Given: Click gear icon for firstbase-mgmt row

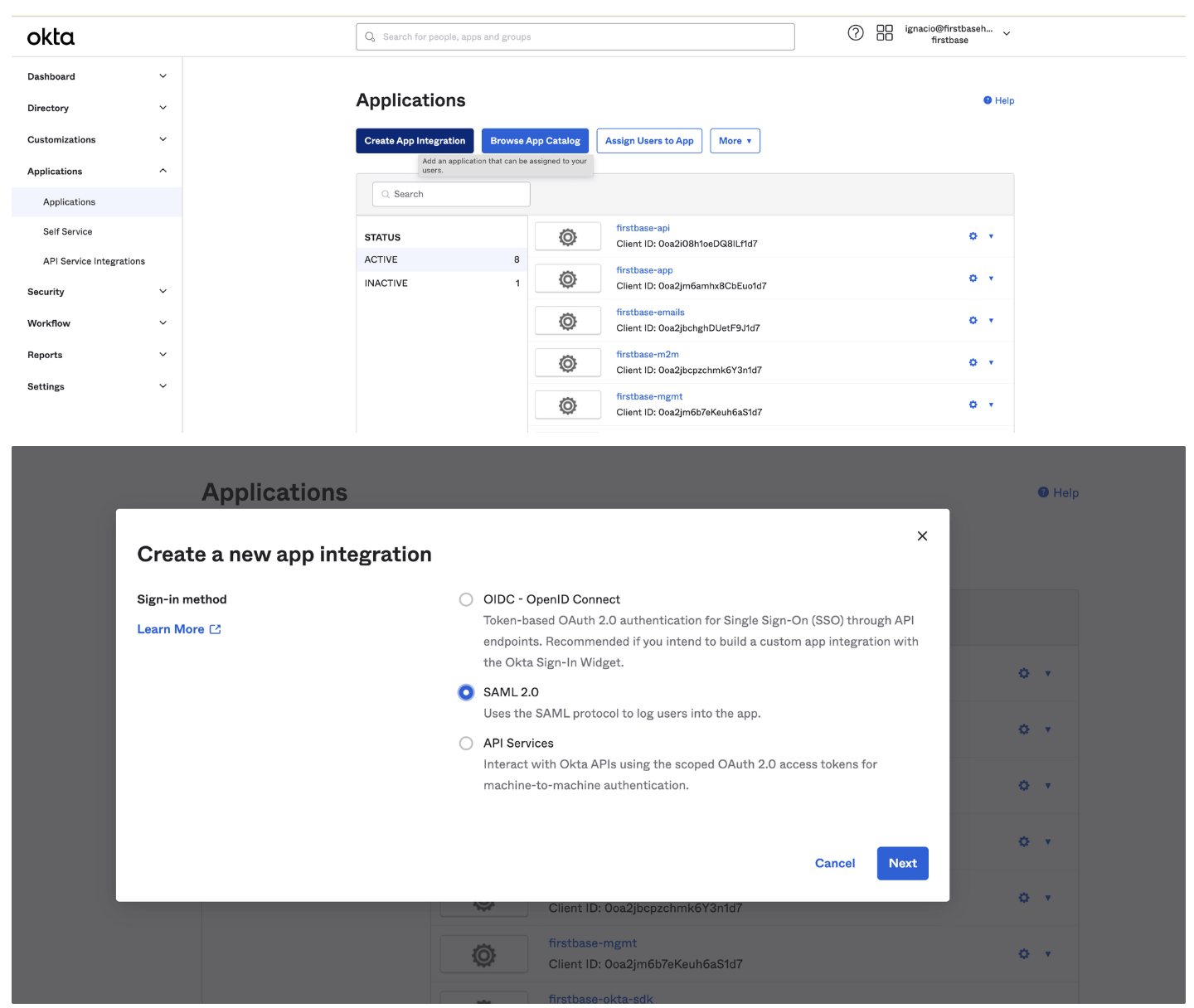Looking at the screenshot, I should tap(973, 405).
